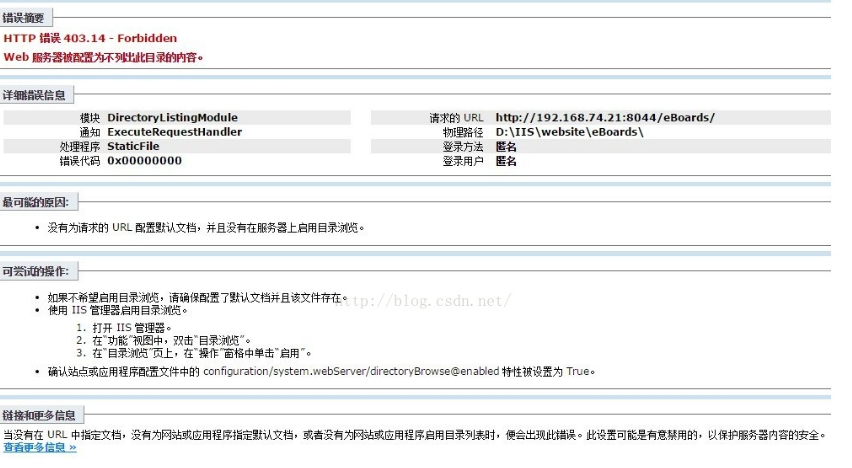Select the 请求的 URL field label
Viewport: 852px width, 468px height.
pyautogui.click(x=456, y=117)
